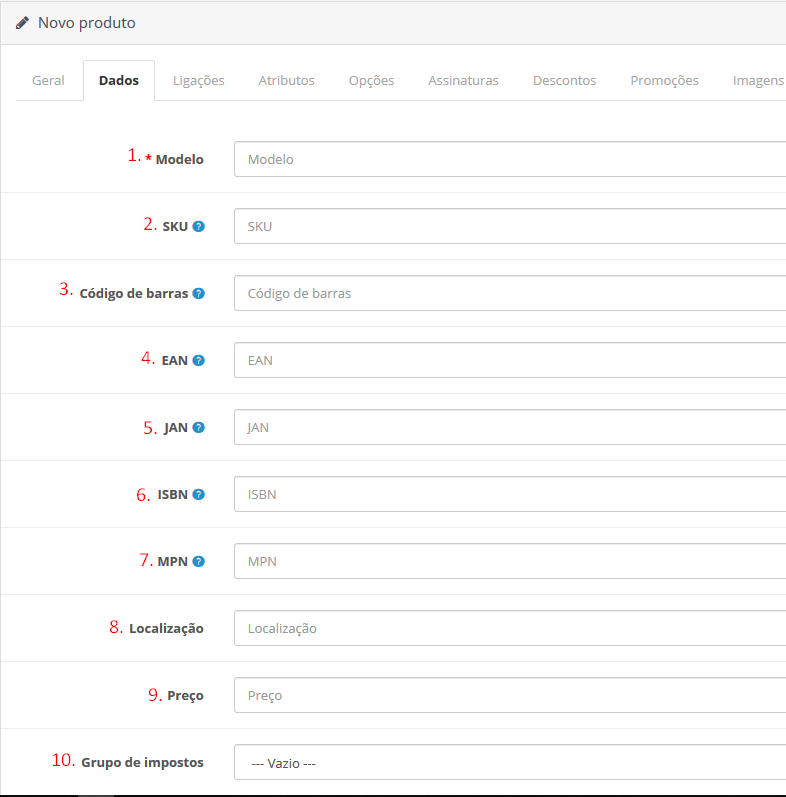Image resolution: width=786 pixels, height=797 pixels.
Task: Go to the Atributos tab
Action: [286, 80]
